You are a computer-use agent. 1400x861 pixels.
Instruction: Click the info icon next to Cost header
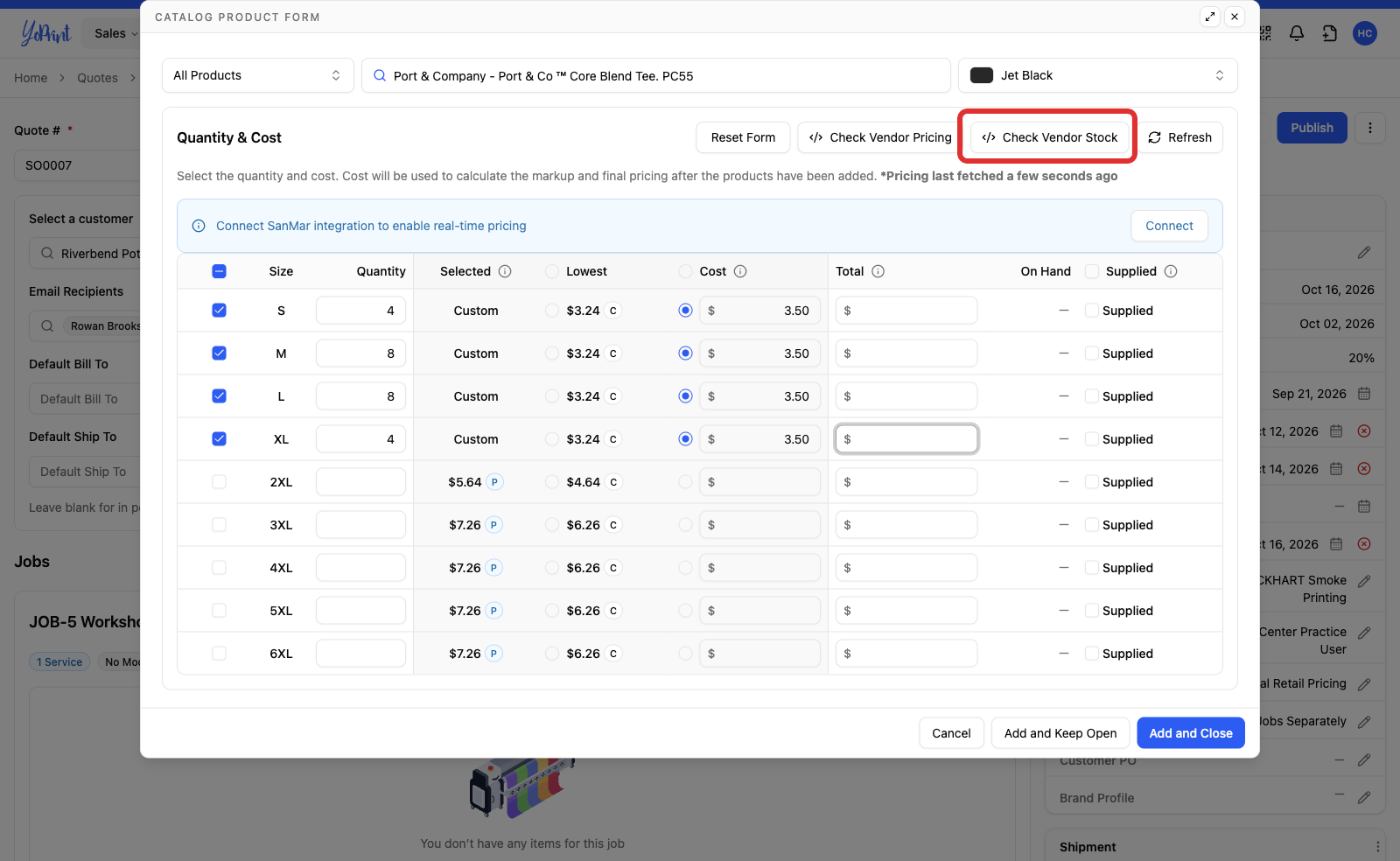[x=740, y=271]
